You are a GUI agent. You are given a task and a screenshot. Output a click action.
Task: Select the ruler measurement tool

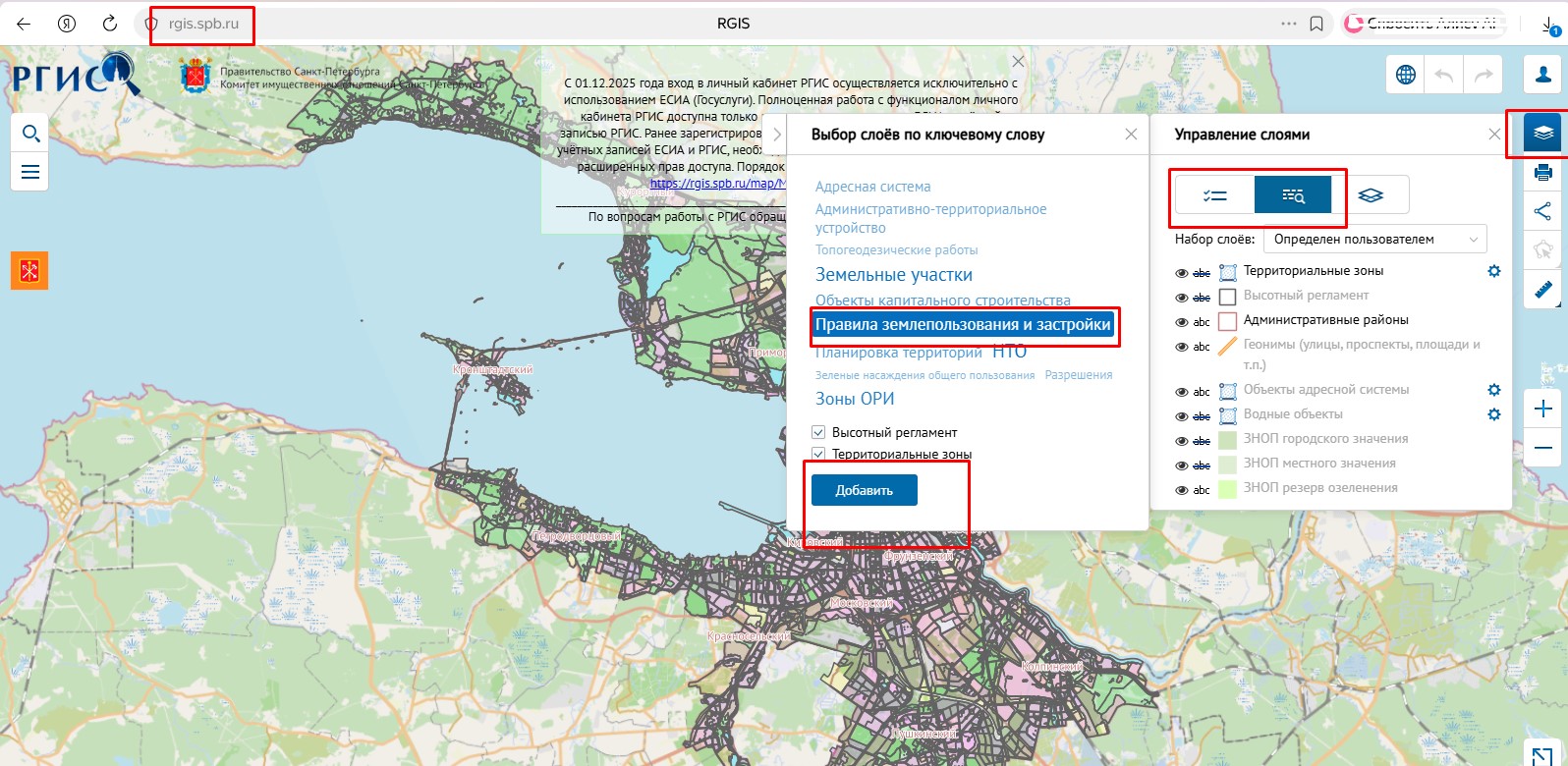1542,289
